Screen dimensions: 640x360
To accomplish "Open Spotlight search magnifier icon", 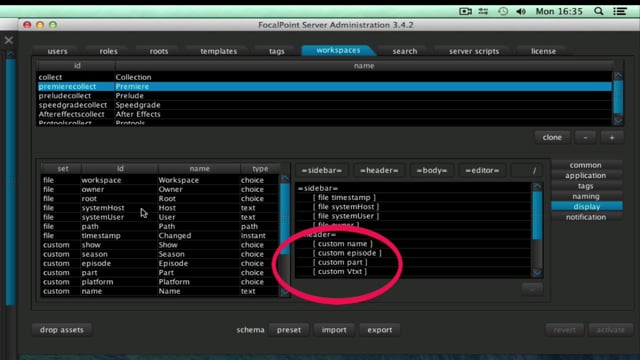I will point(598,11).
